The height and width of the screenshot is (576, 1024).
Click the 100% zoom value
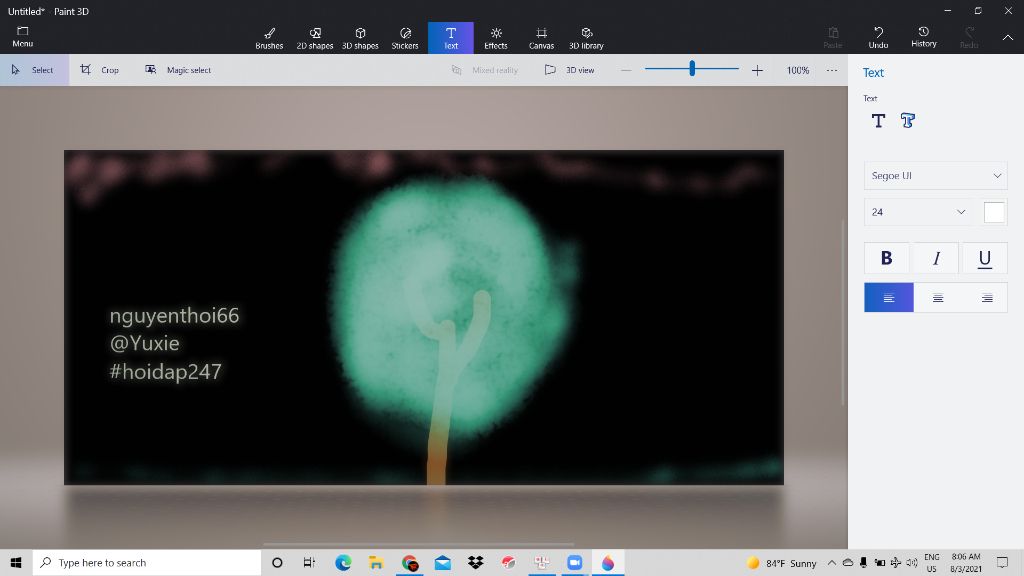point(797,70)
